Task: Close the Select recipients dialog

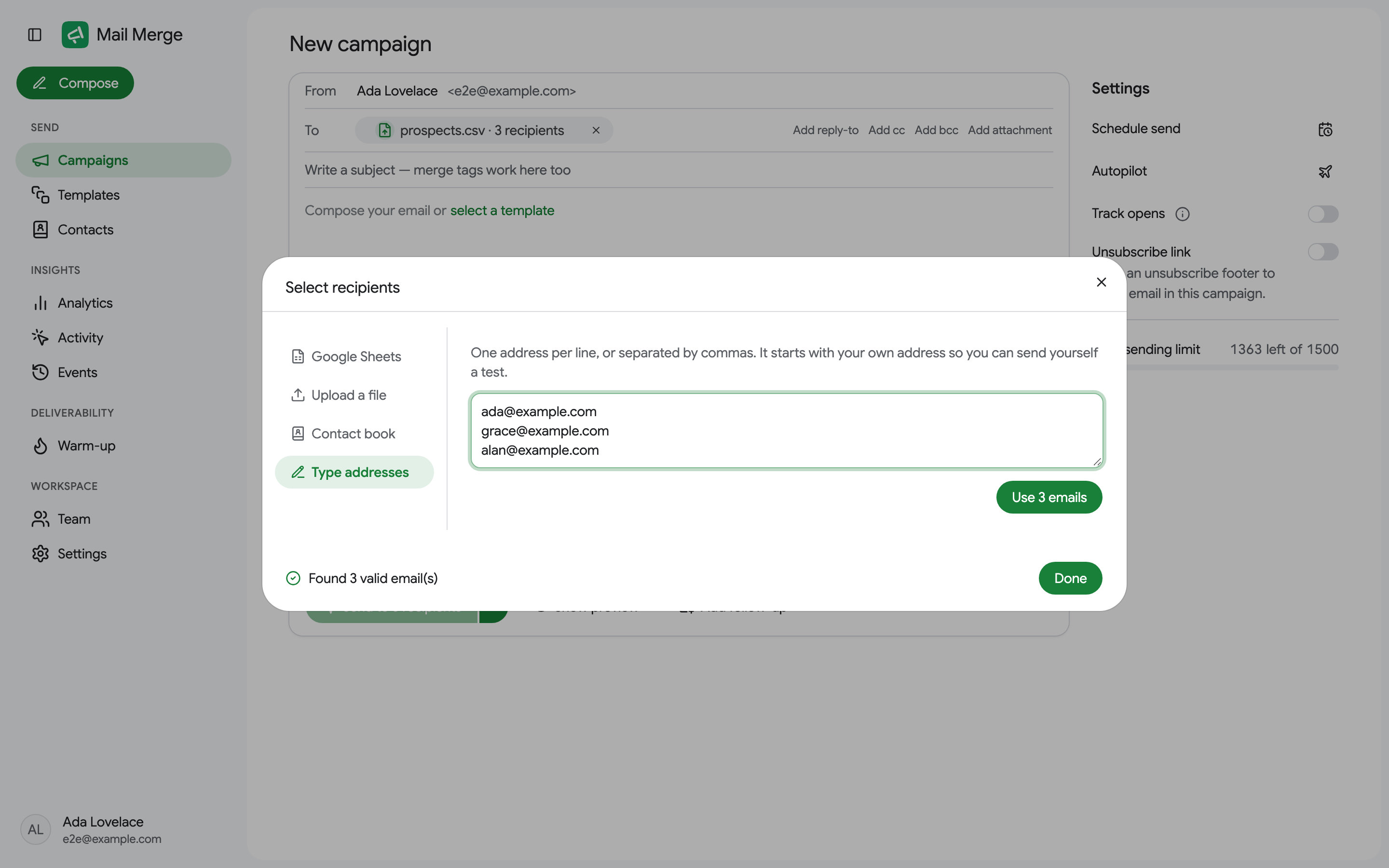Action: (x=1101, y=282)
